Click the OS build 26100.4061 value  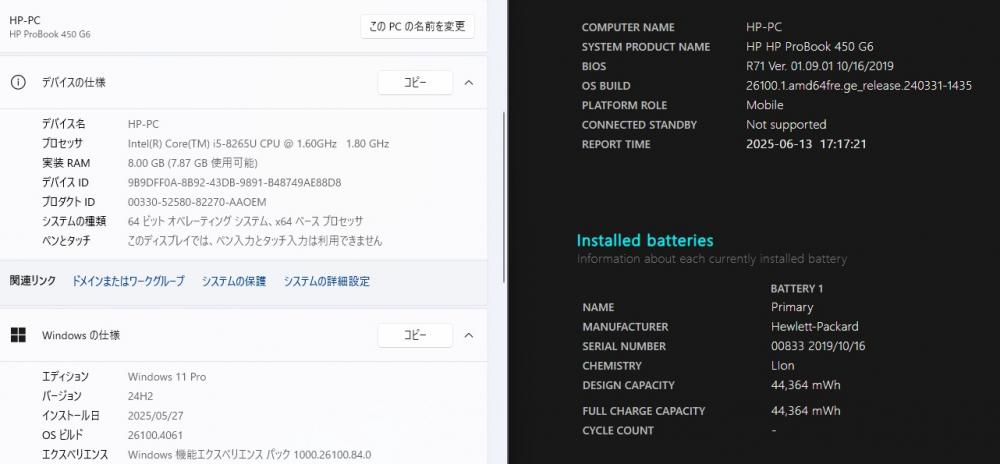click(x=156, y=435)
